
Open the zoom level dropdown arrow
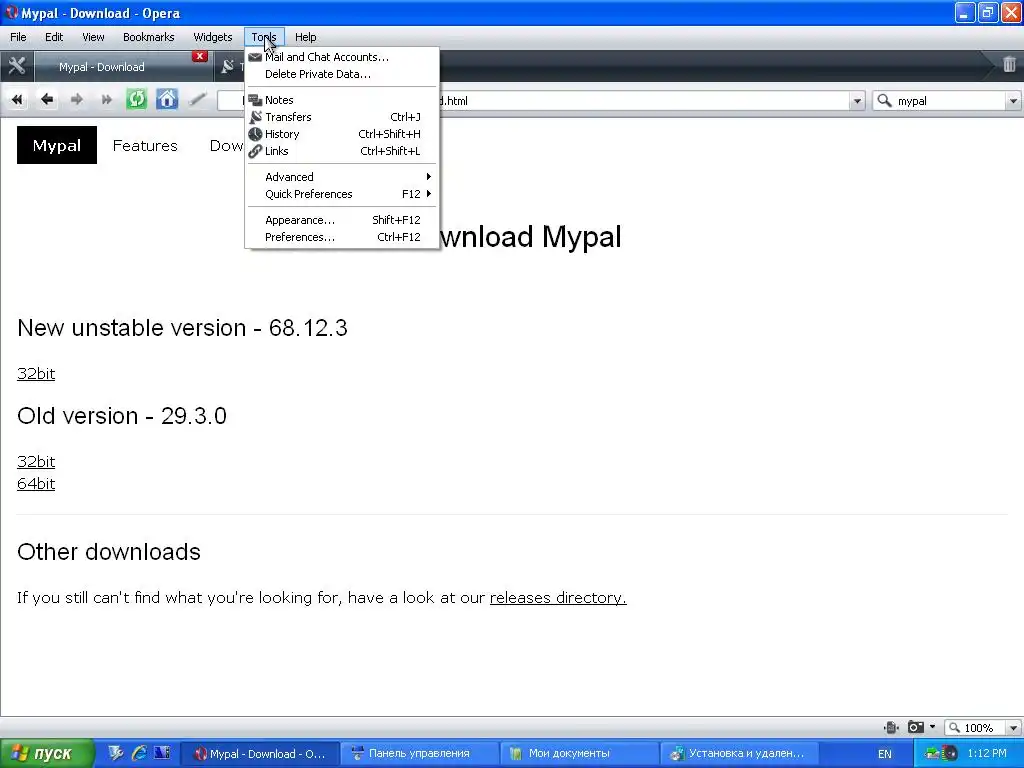coord(1013,728)
